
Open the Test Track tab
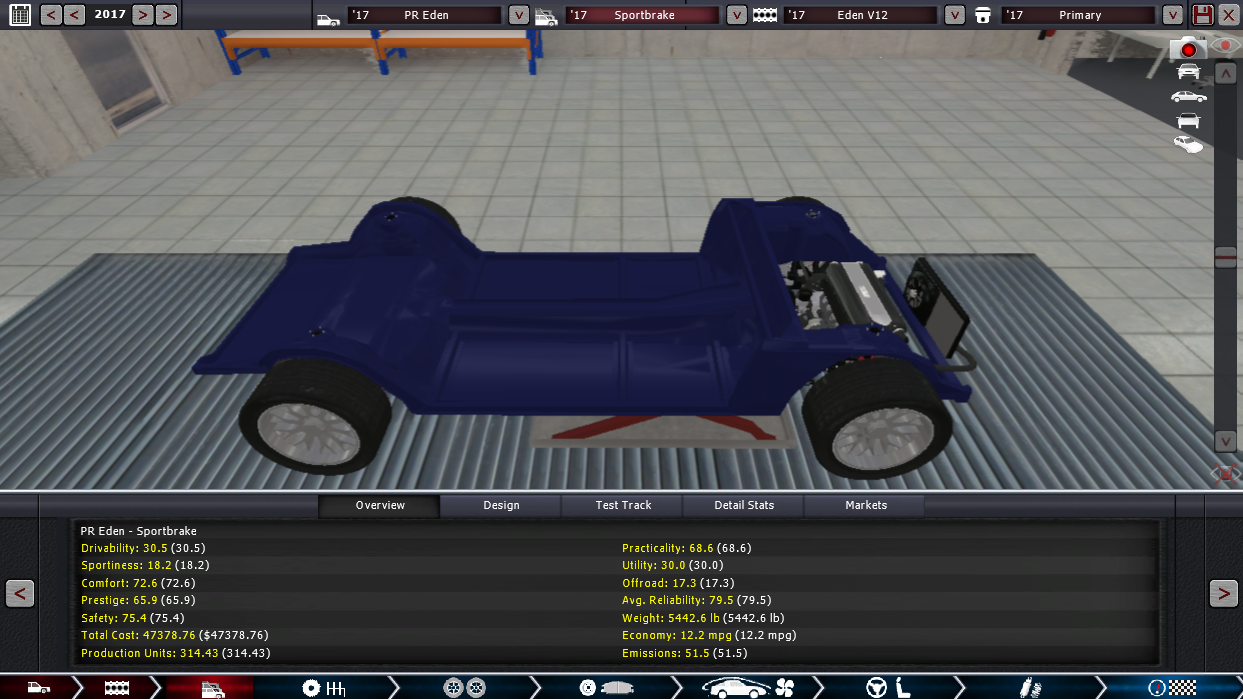(623, 505)
